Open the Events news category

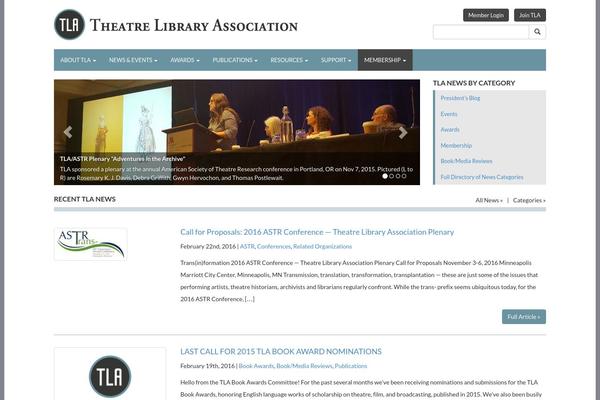(448, 114)
